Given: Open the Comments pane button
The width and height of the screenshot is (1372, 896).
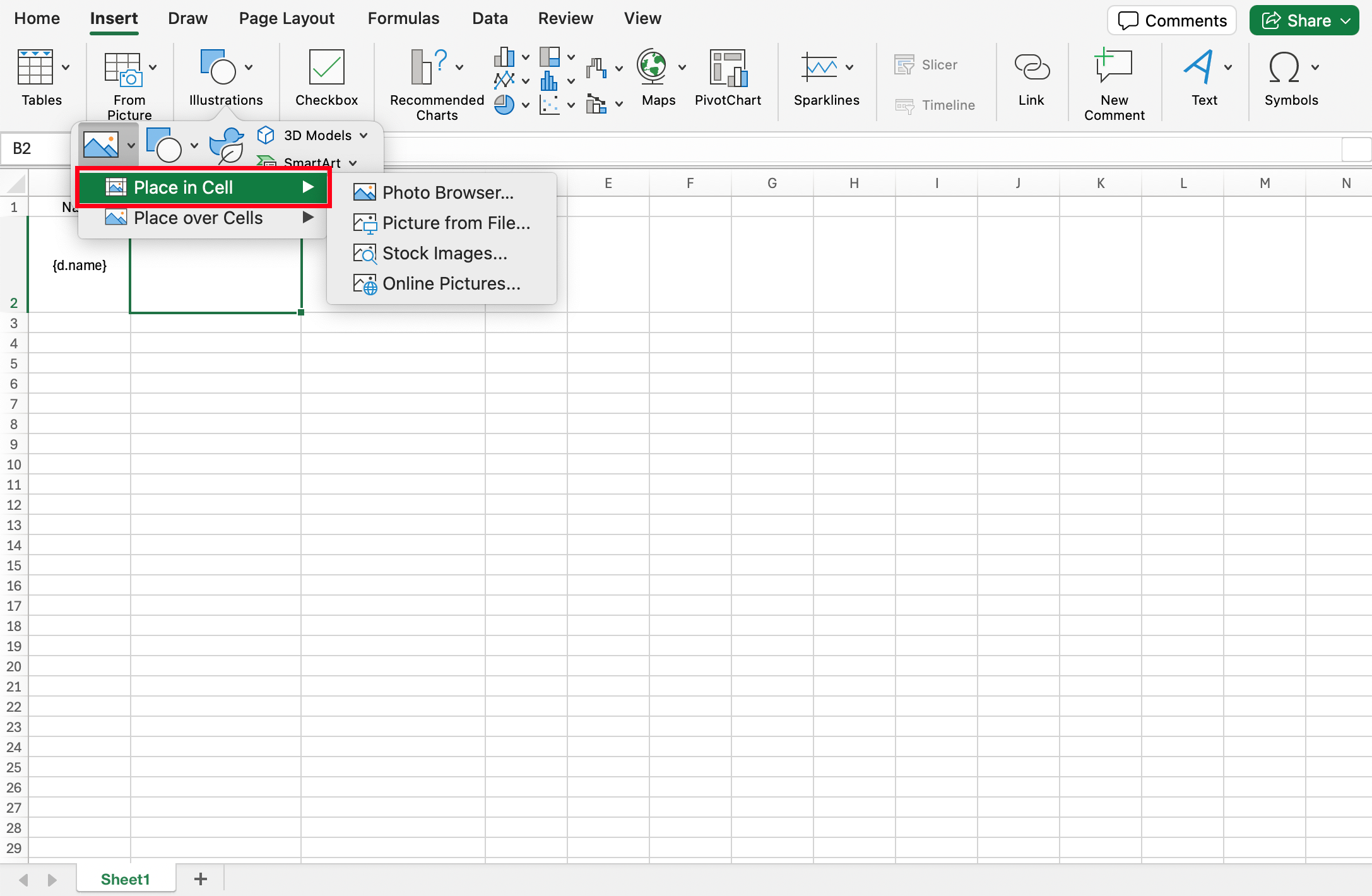Looking at the screenshot, I should (1173, 21).
